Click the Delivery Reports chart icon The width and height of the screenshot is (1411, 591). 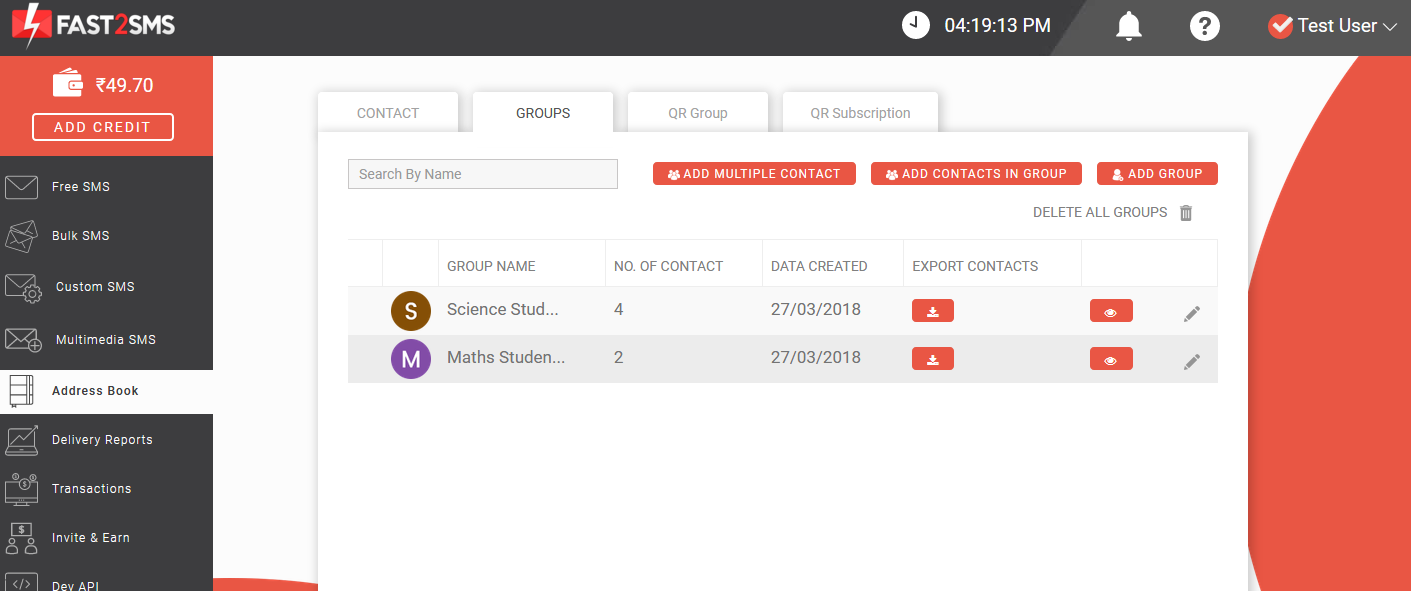21,440
